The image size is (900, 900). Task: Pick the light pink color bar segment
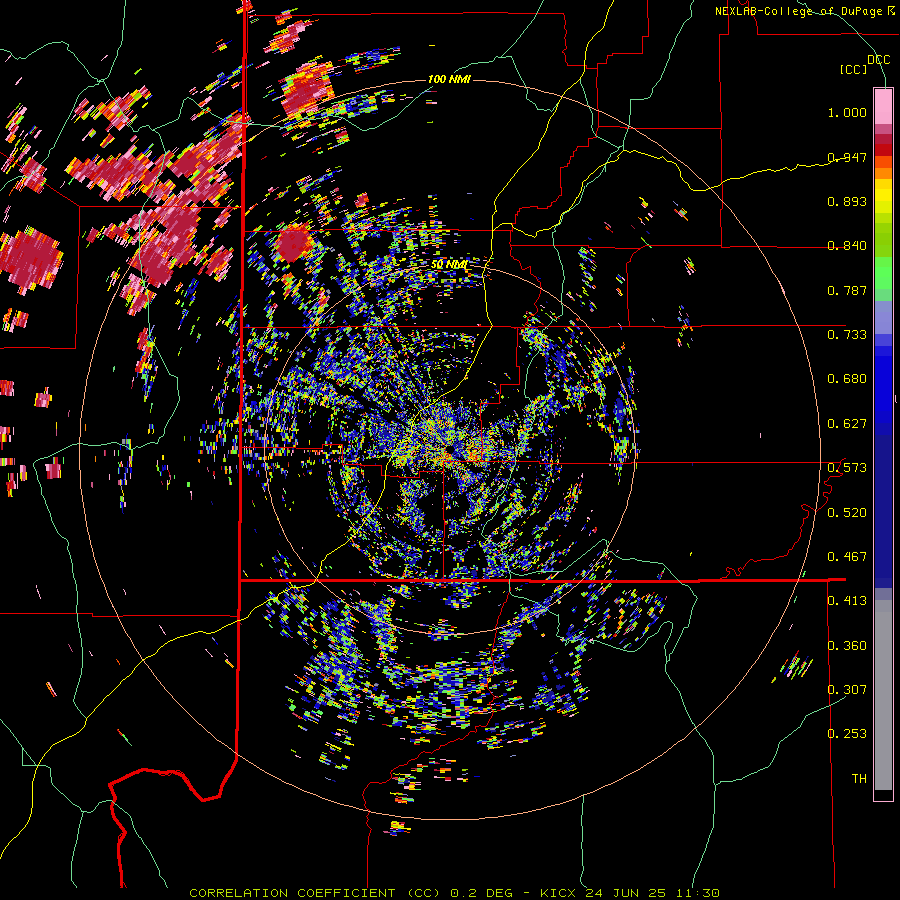883,106
